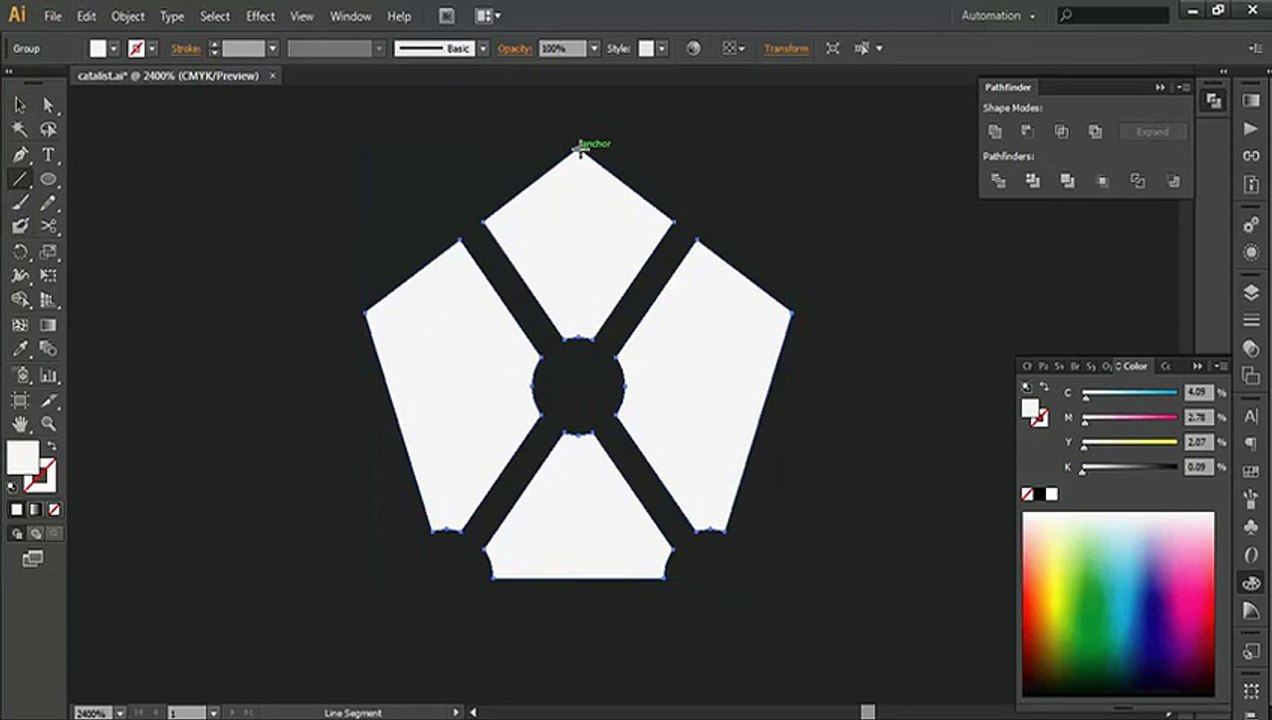Set paint mode to Gradient in Tools panel
Image resolution: width=1272 pixels, height=720 pixels.
click(x=36, y=510)
